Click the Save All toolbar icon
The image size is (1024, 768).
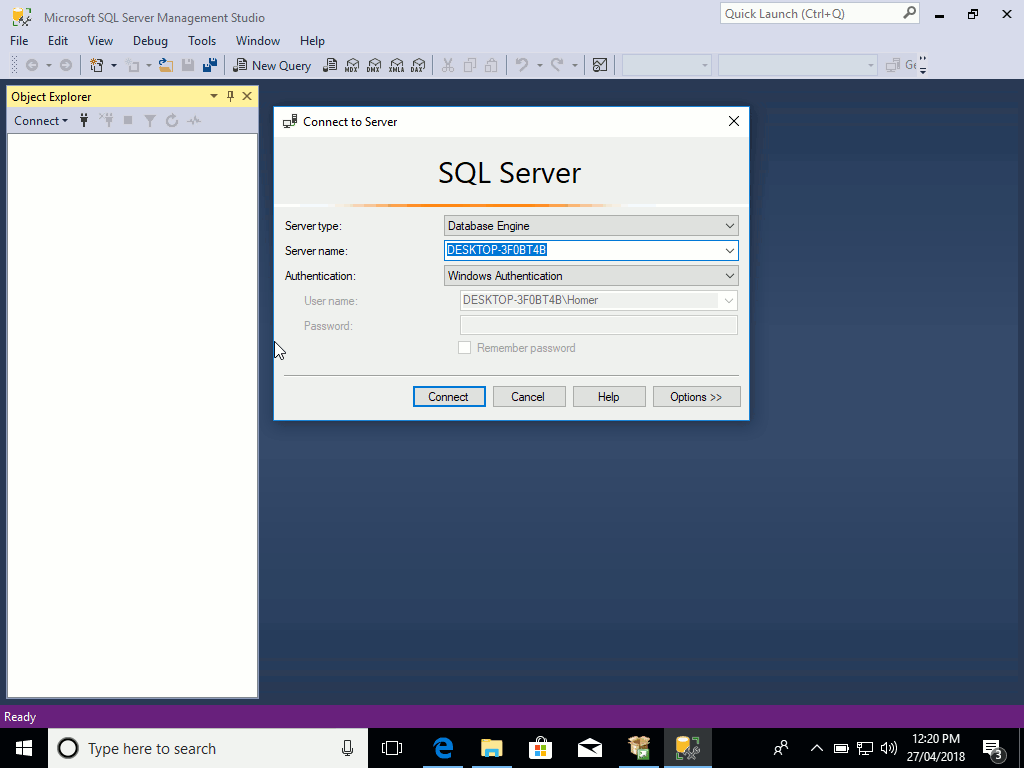pyautogui.click(x=210, y=65)
